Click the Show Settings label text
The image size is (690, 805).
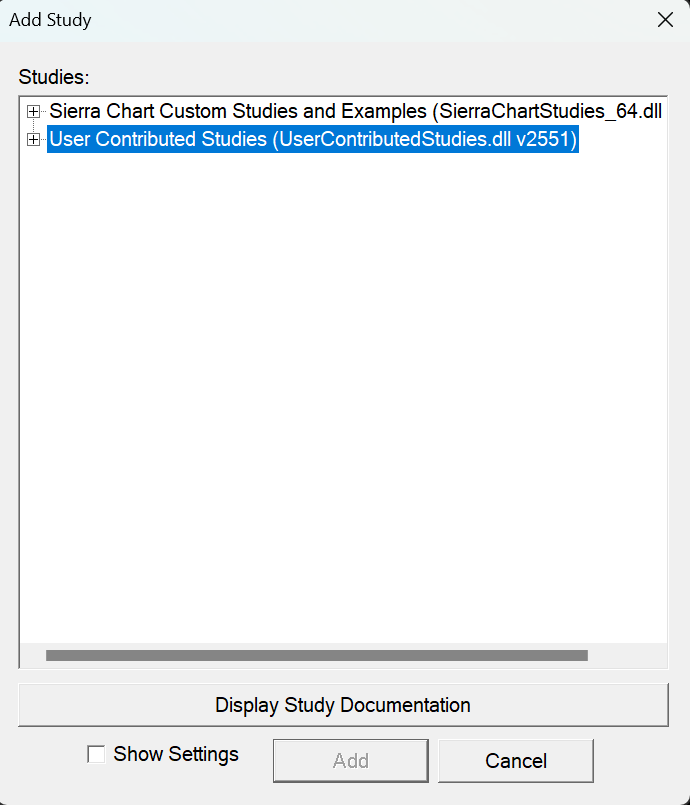pyautogui.click(x=176, y=754)
